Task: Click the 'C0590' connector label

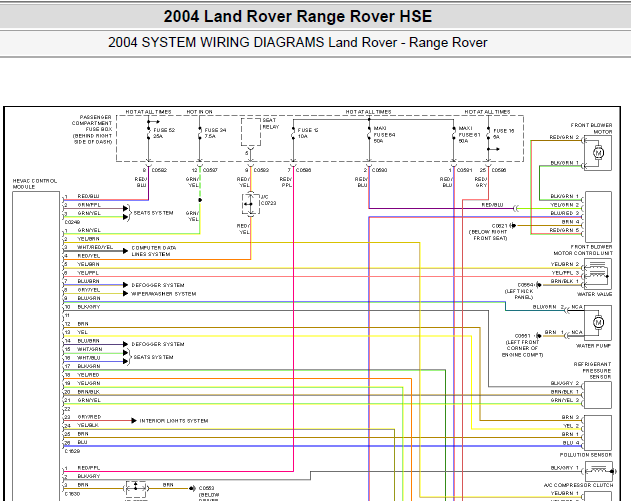Action: [379, 170]
